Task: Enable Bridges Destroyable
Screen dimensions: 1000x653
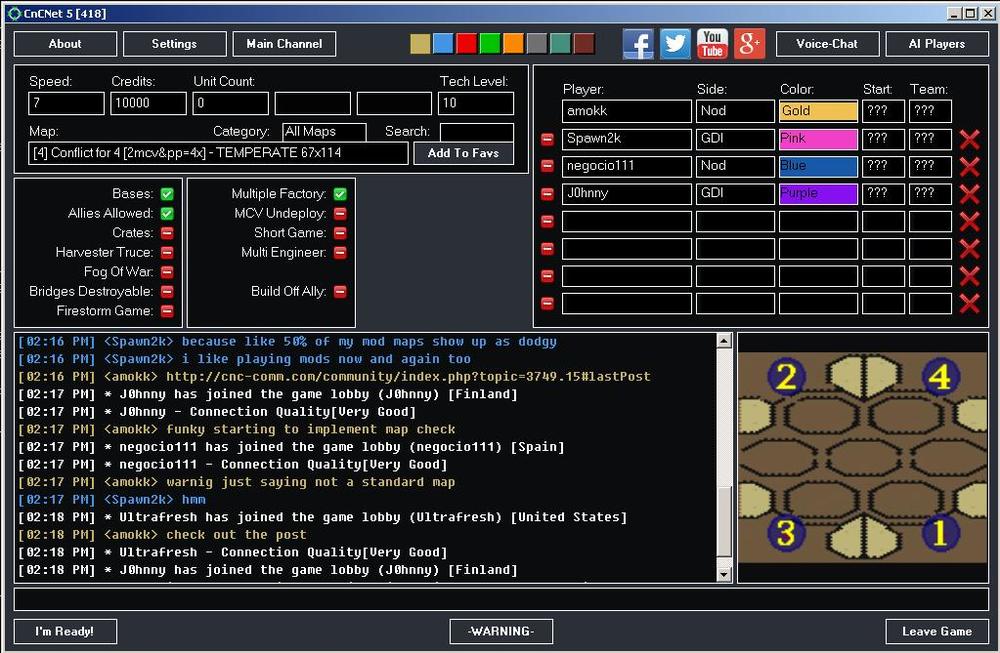Action: [167, 291]
